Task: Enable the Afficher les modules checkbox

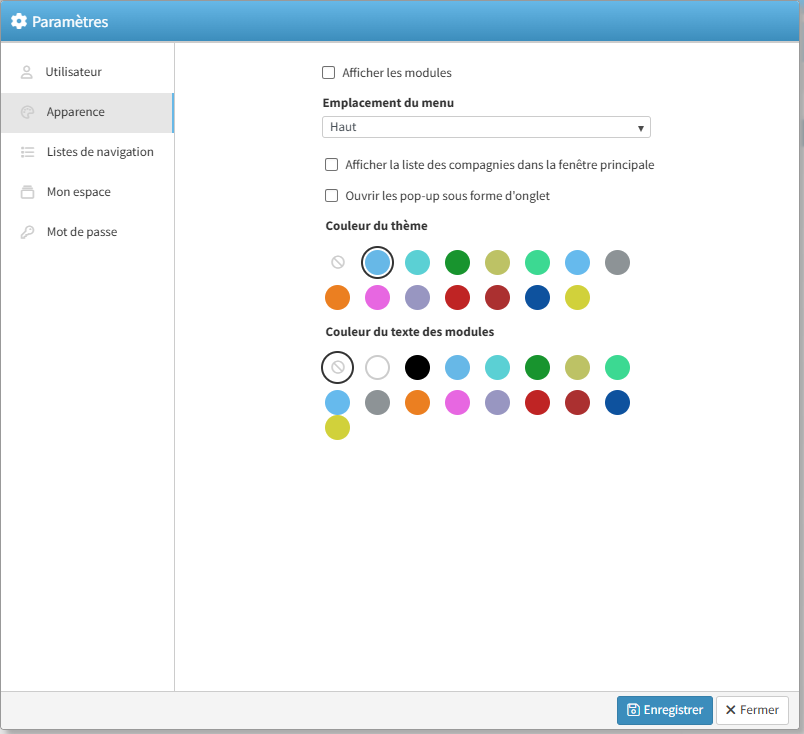Action: (x=328, y=72)
